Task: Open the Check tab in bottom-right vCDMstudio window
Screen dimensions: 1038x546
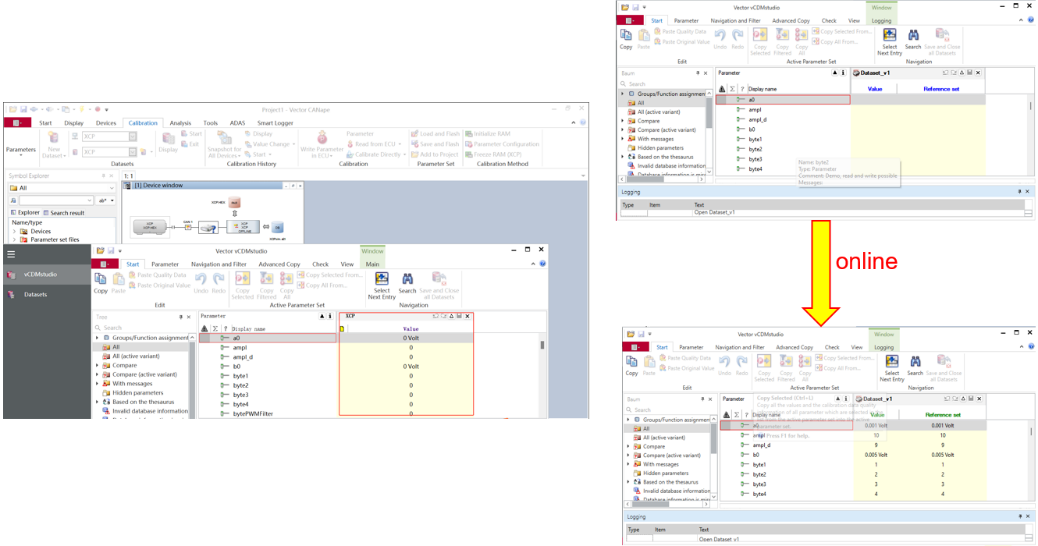Action: [x=832, y=347]
